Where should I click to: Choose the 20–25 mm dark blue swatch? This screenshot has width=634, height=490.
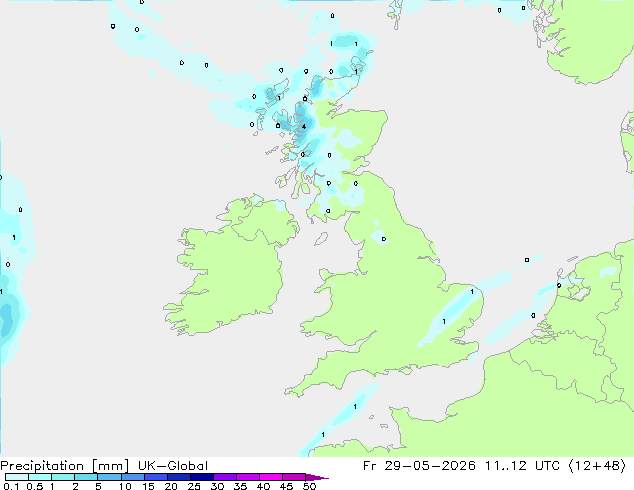[x=179, y=477]
